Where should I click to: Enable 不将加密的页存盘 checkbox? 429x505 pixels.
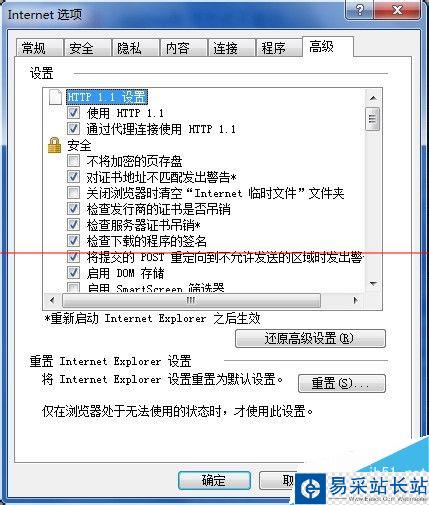click(73, 161)
